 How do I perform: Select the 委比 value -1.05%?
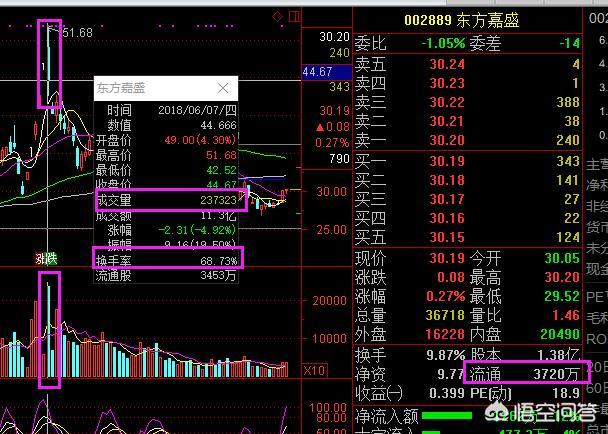pyautogui.click(x=443, y=43)
